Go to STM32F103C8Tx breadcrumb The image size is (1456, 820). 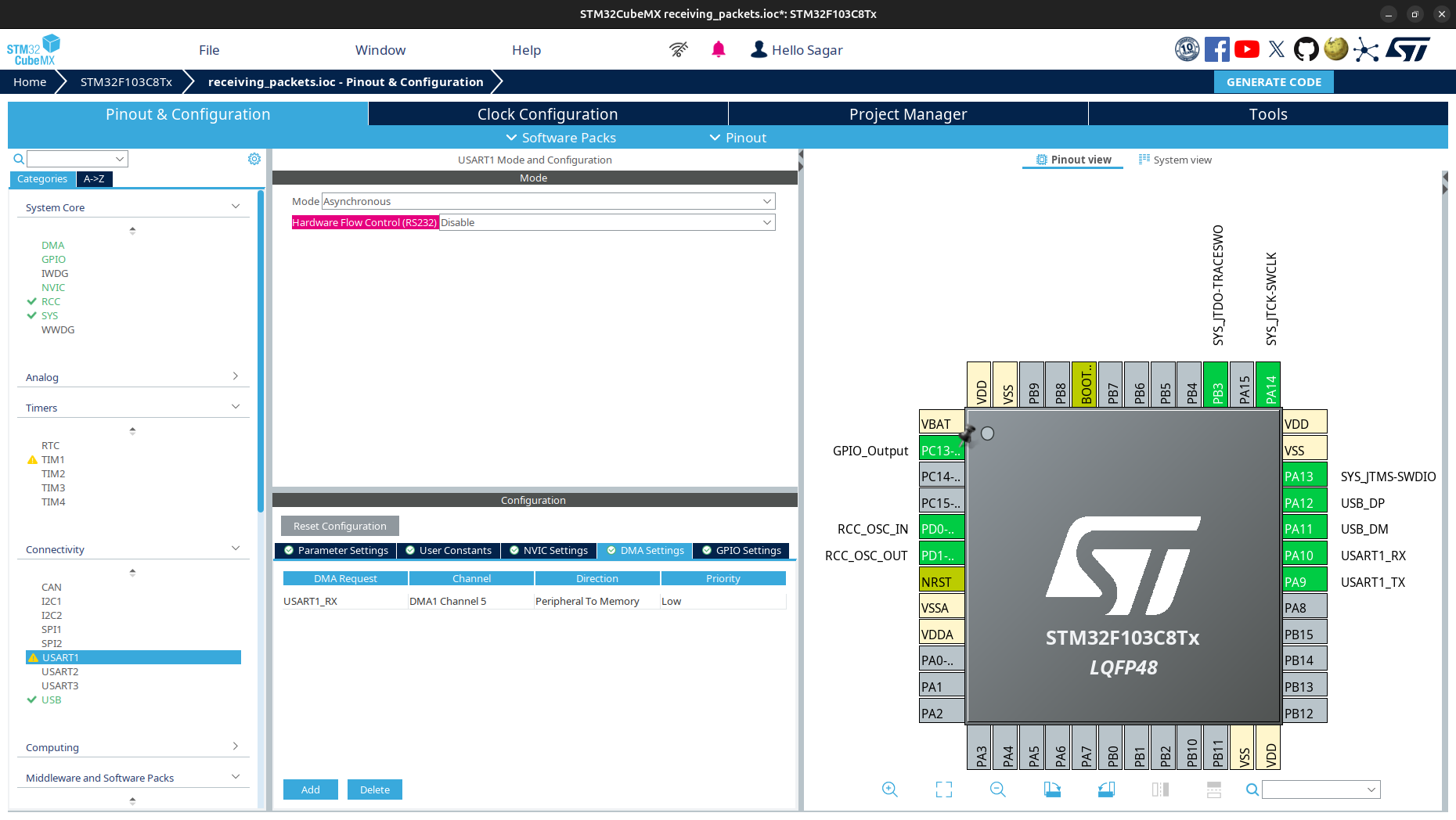pyautogui.click(x=126, y=82)
